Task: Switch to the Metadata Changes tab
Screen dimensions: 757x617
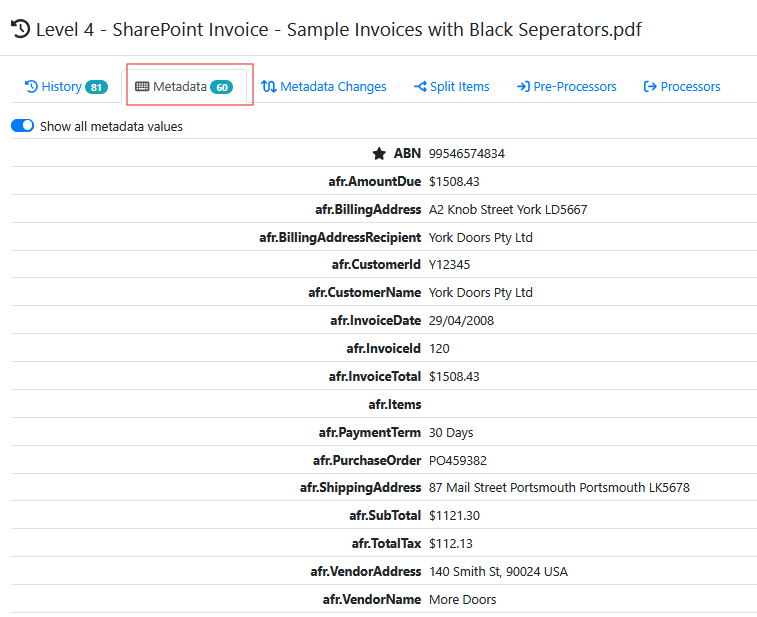Action: (x=333, y=87)
